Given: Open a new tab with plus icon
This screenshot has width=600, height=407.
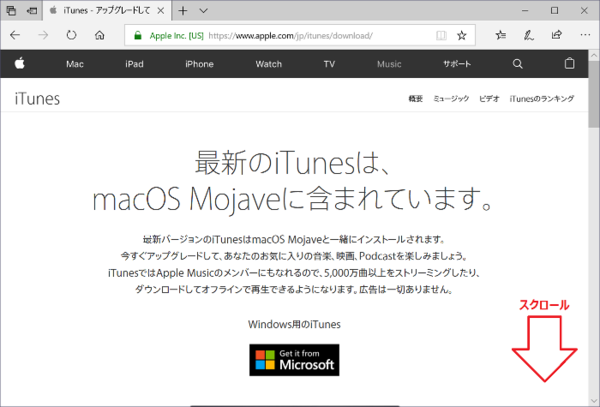Looking at the screenshot, I should [183, 11].
